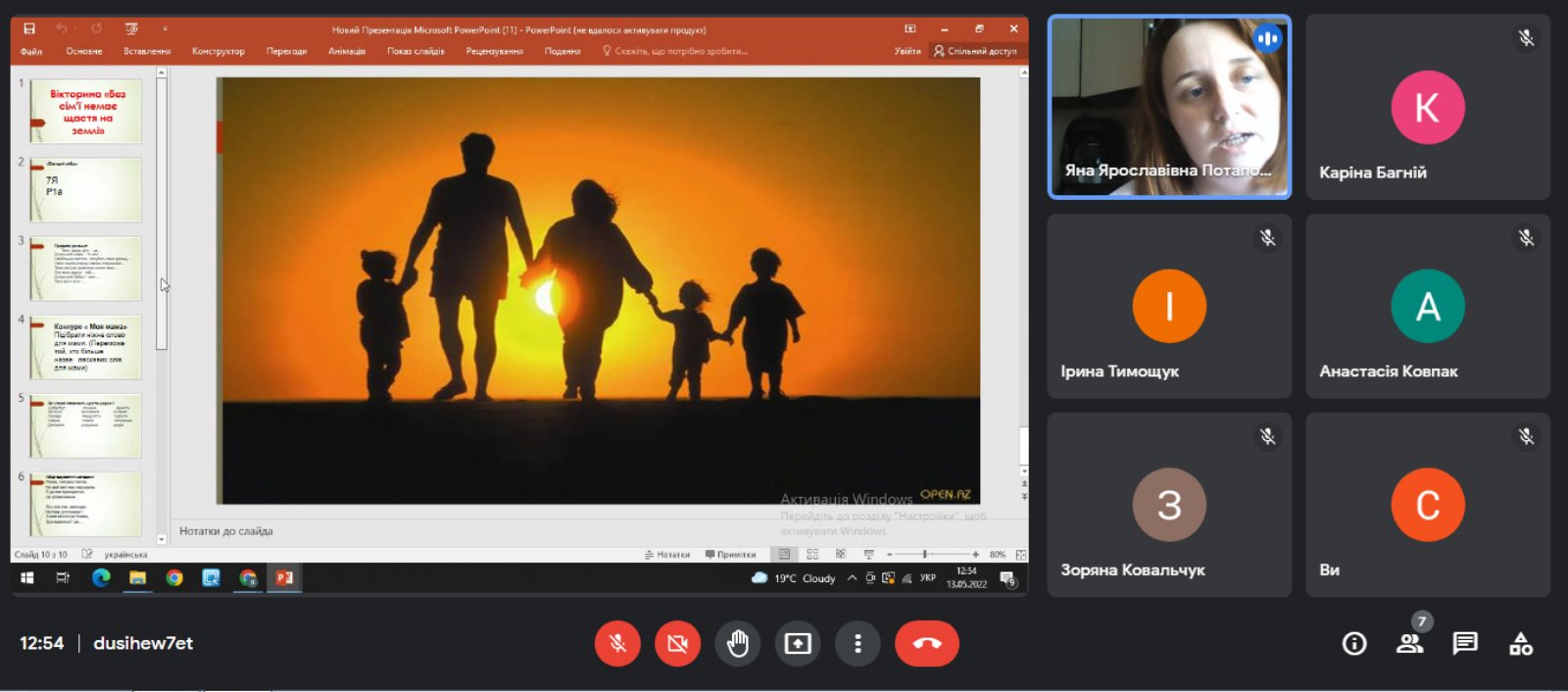The image size is (1568, 692).
Task: Click the Save icon in PowerPoint title bar
Action: tap(29, 28)
